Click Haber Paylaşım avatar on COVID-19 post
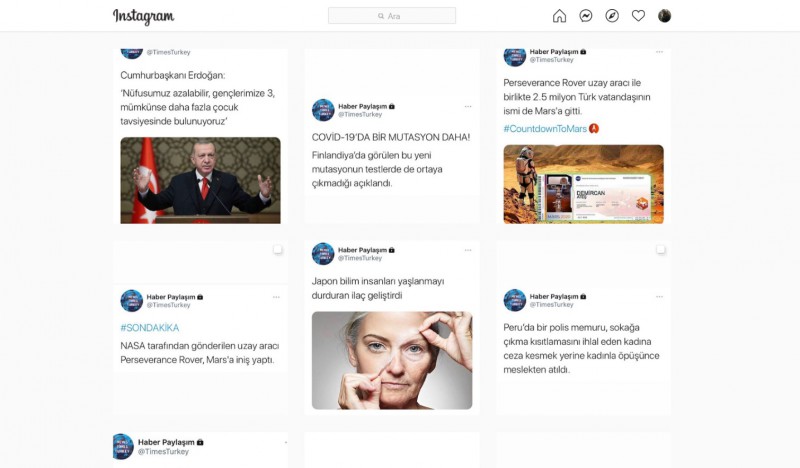This screenshot has width=800, height=468. click(323, 110)
